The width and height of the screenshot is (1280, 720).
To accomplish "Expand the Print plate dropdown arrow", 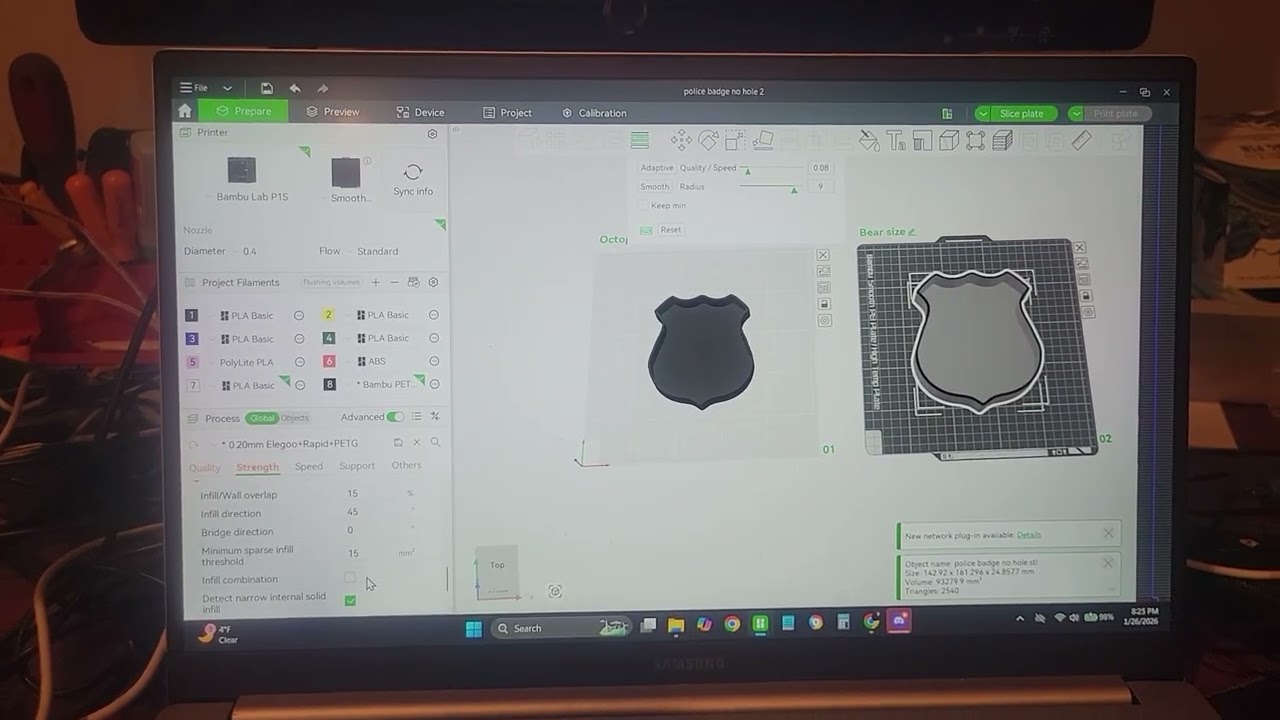I will coord(1076,113).
